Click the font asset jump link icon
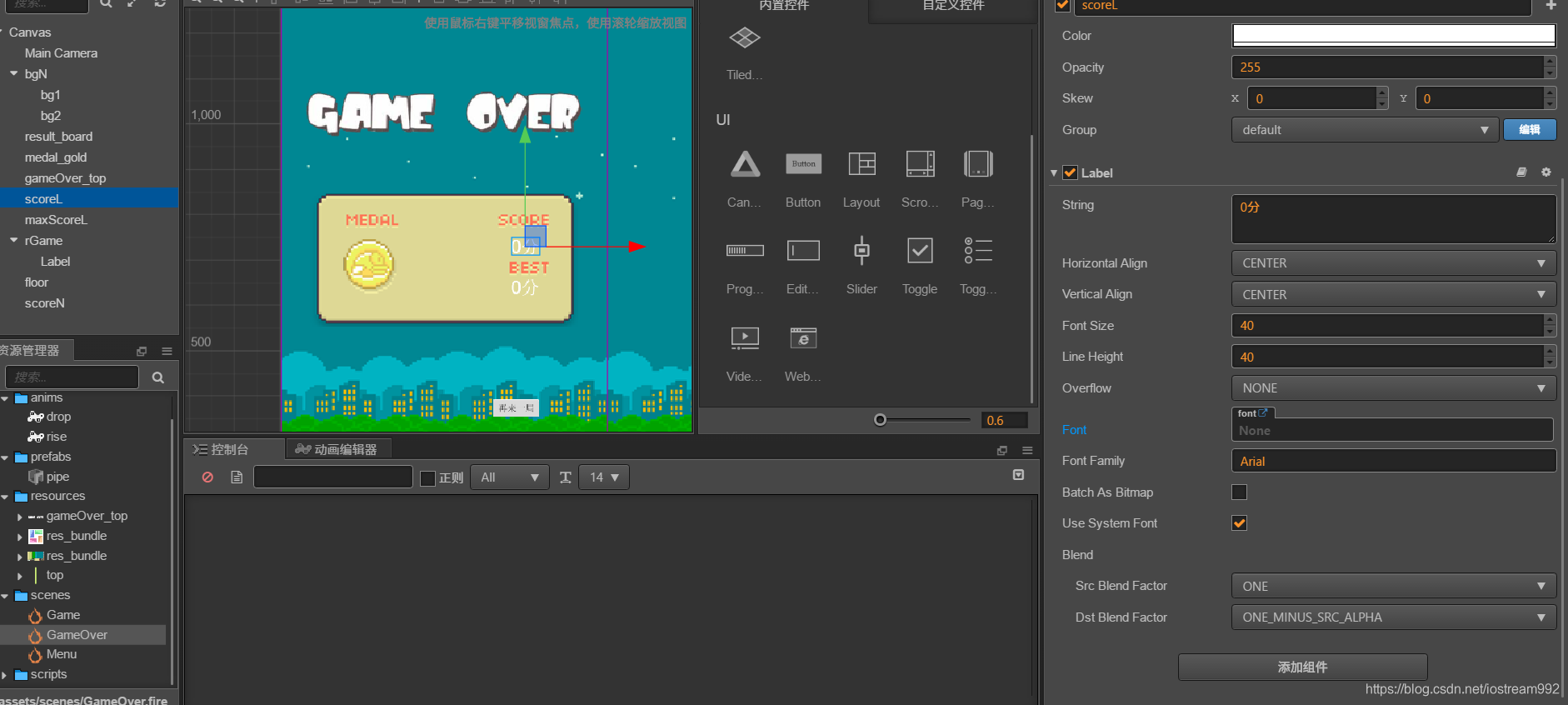This screenshot has width=1568, height=705. [1263, 412]
